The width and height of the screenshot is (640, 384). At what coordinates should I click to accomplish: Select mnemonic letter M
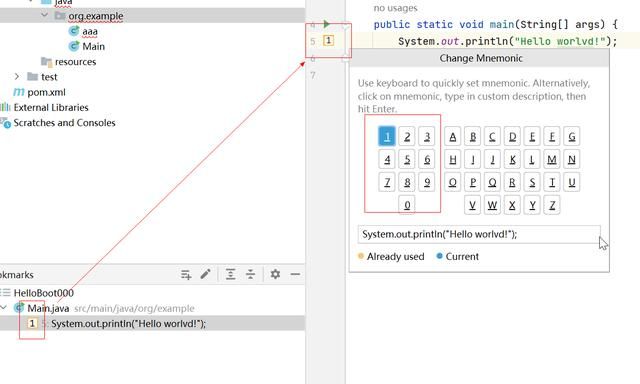pyautogui.click(x=552, y=159)
